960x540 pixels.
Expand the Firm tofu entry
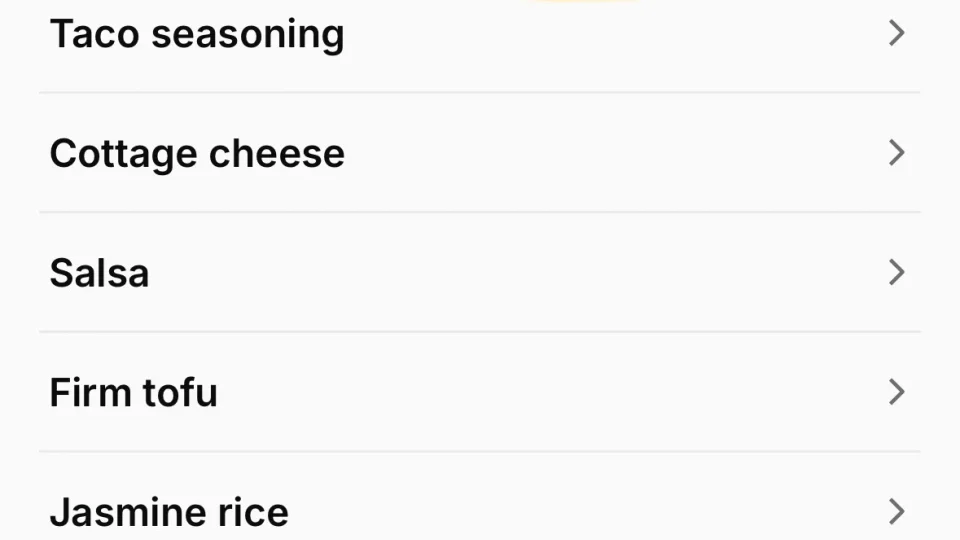[x=896, y=392]
